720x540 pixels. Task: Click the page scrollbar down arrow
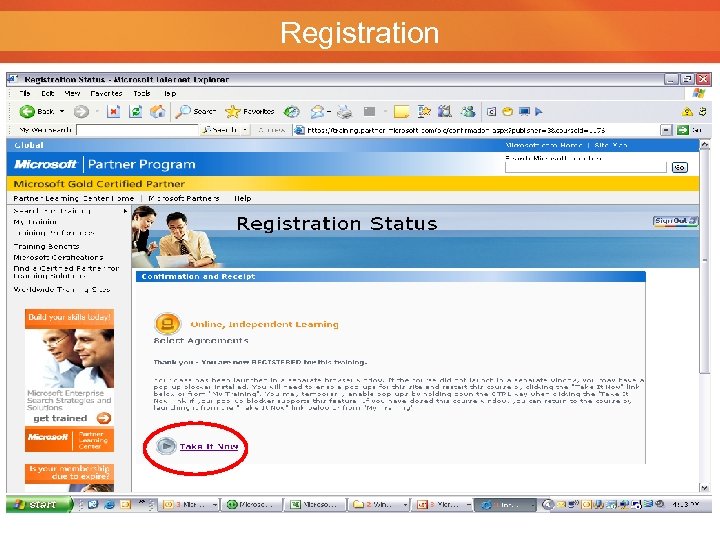point(704,488)
